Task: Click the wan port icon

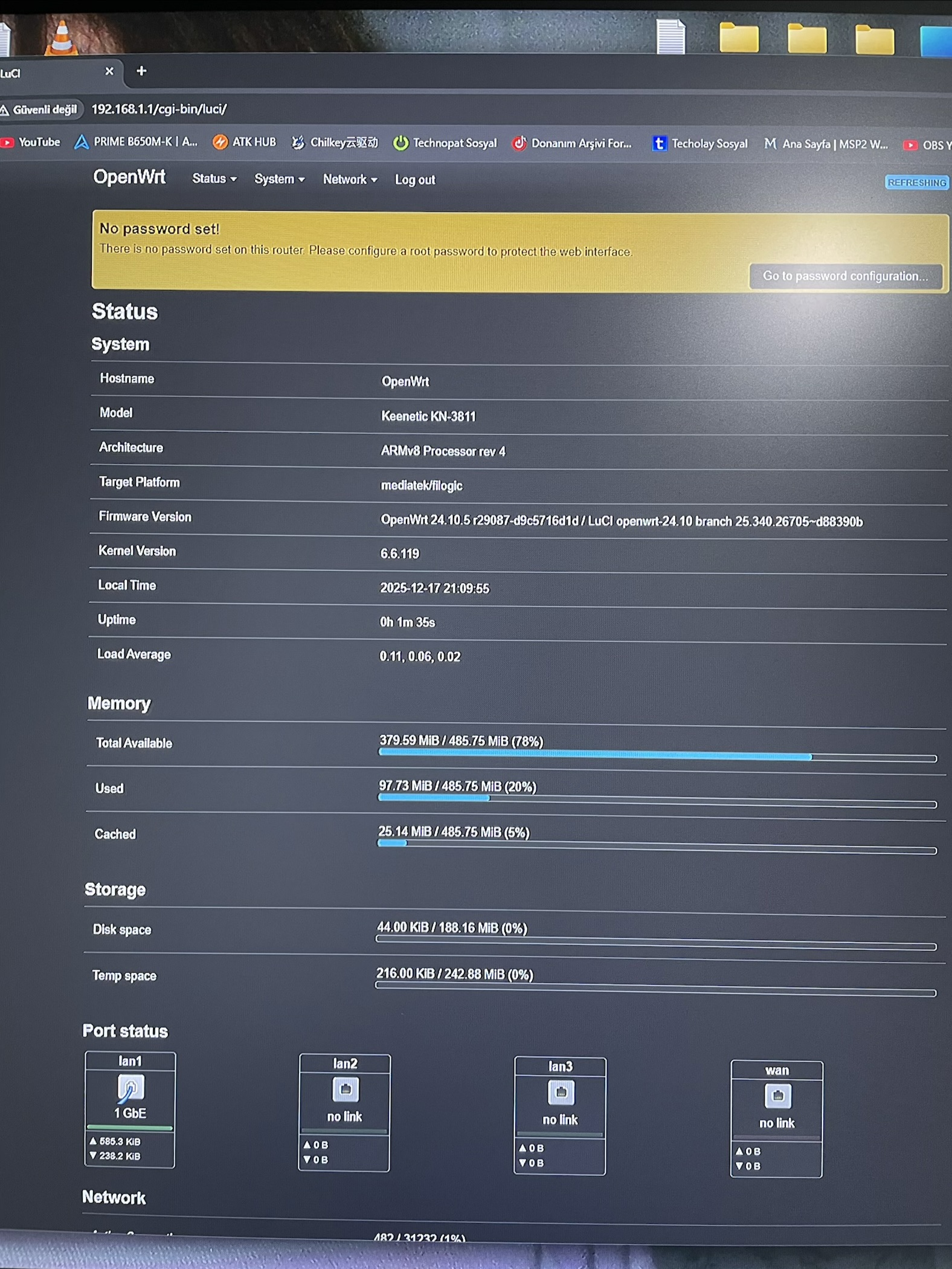Action: tap(777, 1096)
